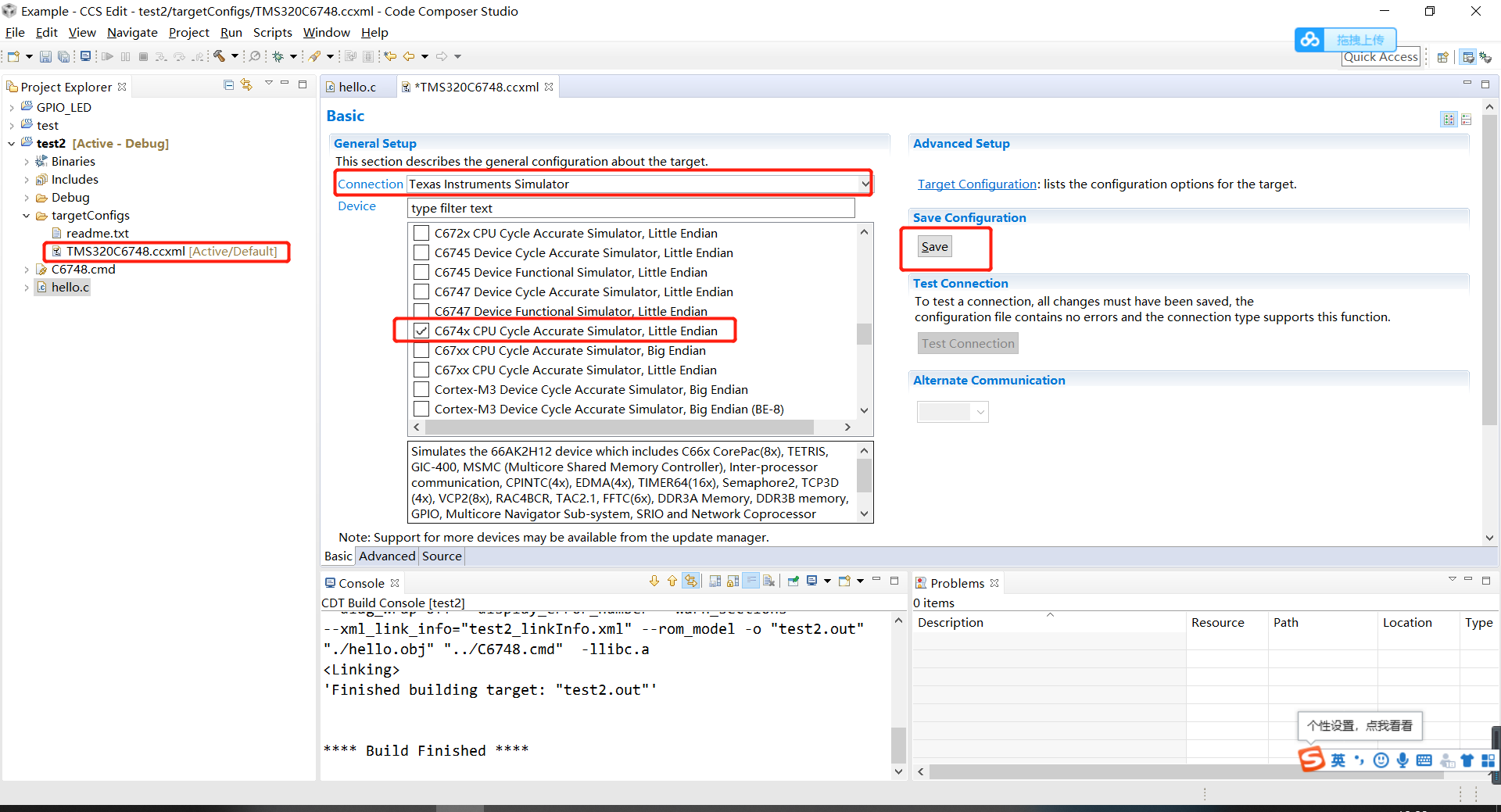Click the New file toolbar icon

(13, 56)
